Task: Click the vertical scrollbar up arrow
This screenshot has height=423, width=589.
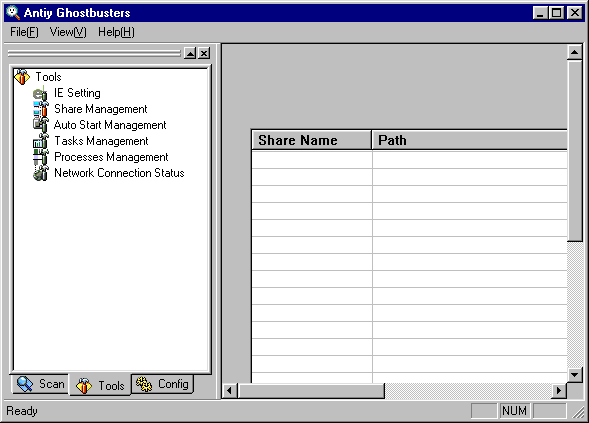Action: click(574, 52)
